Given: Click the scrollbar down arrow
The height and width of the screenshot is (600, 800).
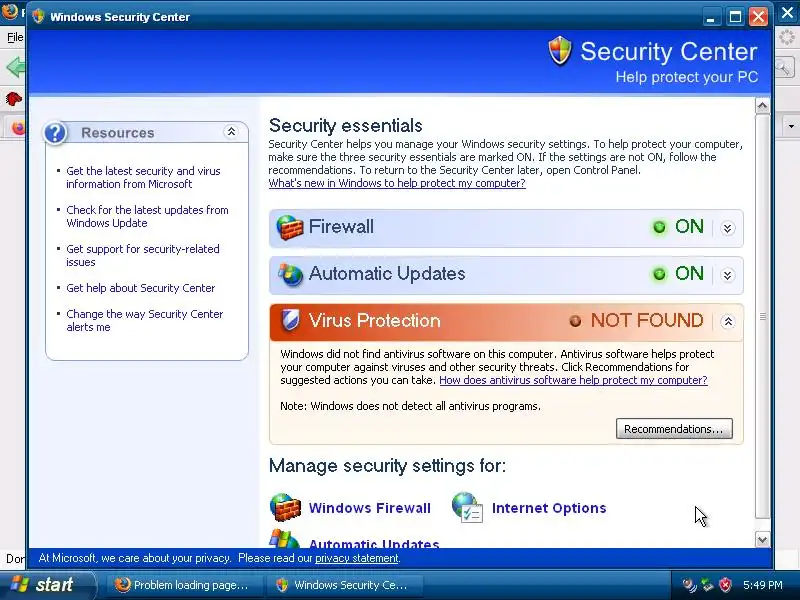Looking at the screenshot, I should (x=762, y=539).
